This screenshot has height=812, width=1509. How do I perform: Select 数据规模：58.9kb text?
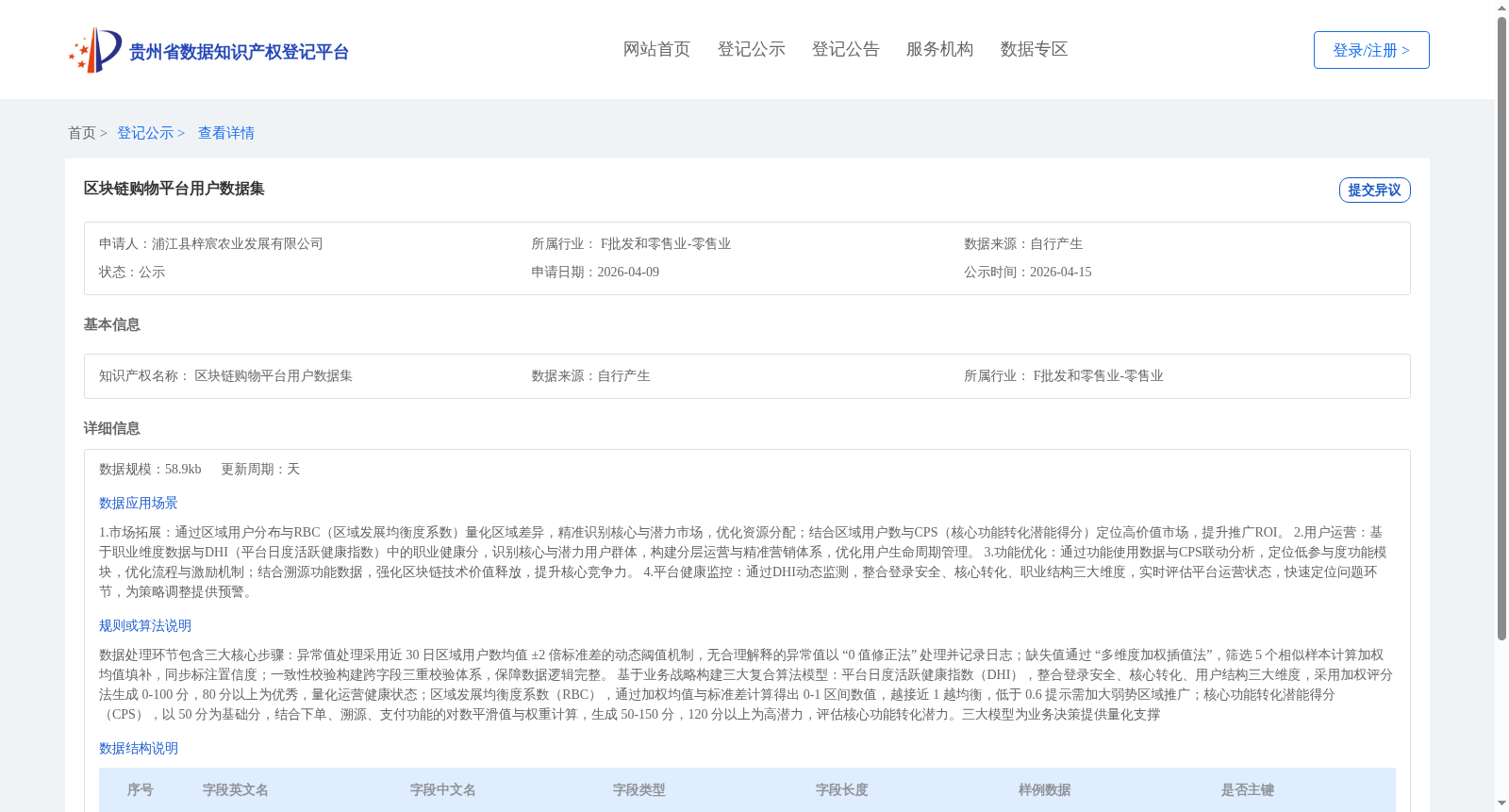coord(150,469)
